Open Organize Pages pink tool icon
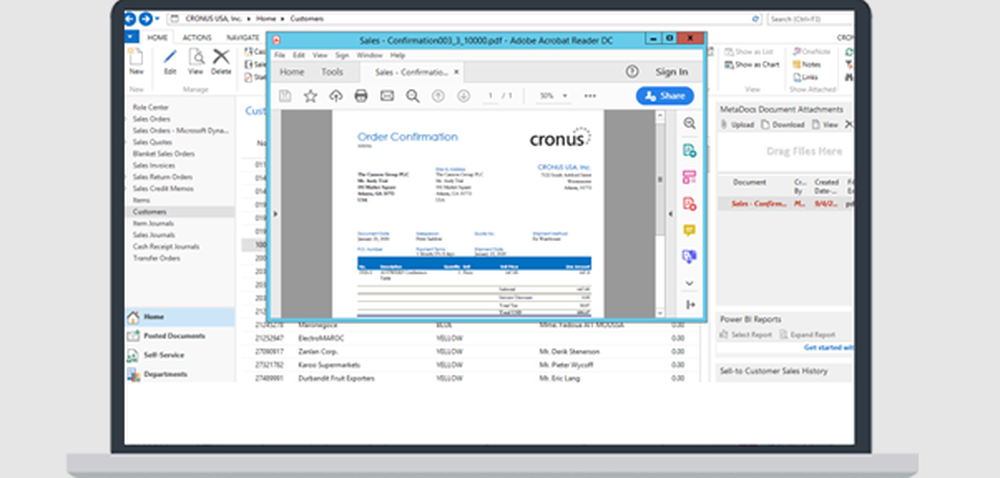This screenshot has height=478, width=1000. (x=689, y=177)
